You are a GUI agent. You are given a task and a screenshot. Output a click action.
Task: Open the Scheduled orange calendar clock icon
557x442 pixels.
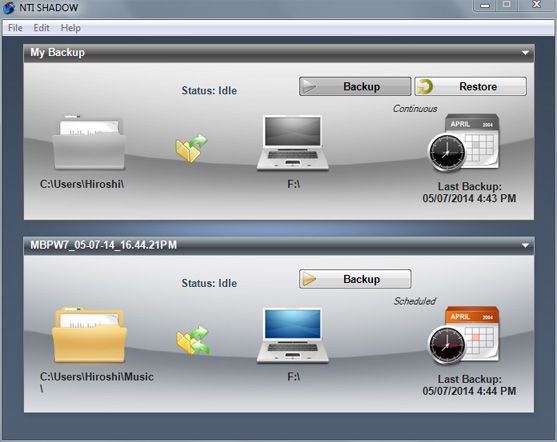(464, 335)
